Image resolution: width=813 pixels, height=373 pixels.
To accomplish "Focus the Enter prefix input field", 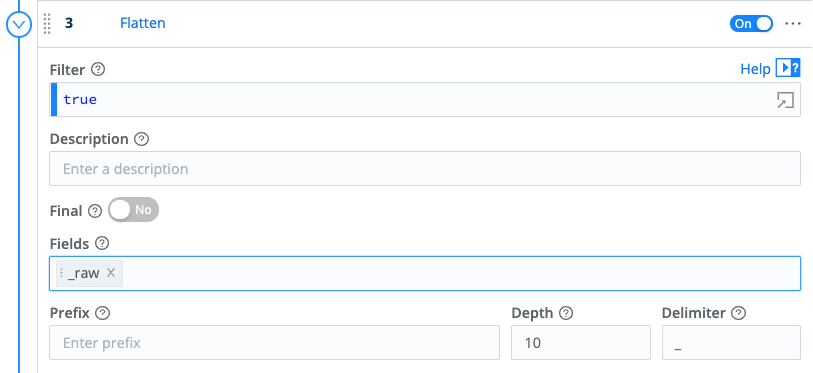I will (x=274, y=342).
